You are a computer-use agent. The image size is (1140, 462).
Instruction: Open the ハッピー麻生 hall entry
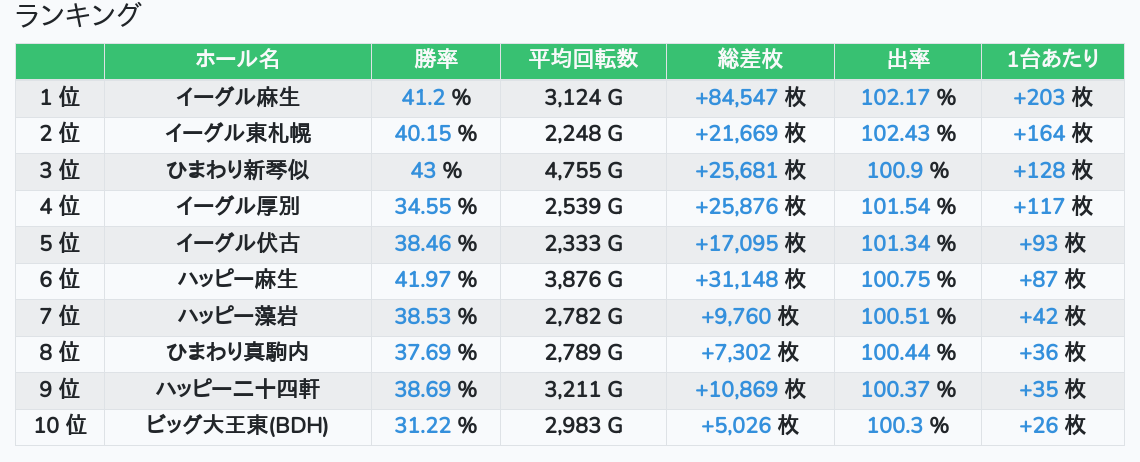[238, 279]
